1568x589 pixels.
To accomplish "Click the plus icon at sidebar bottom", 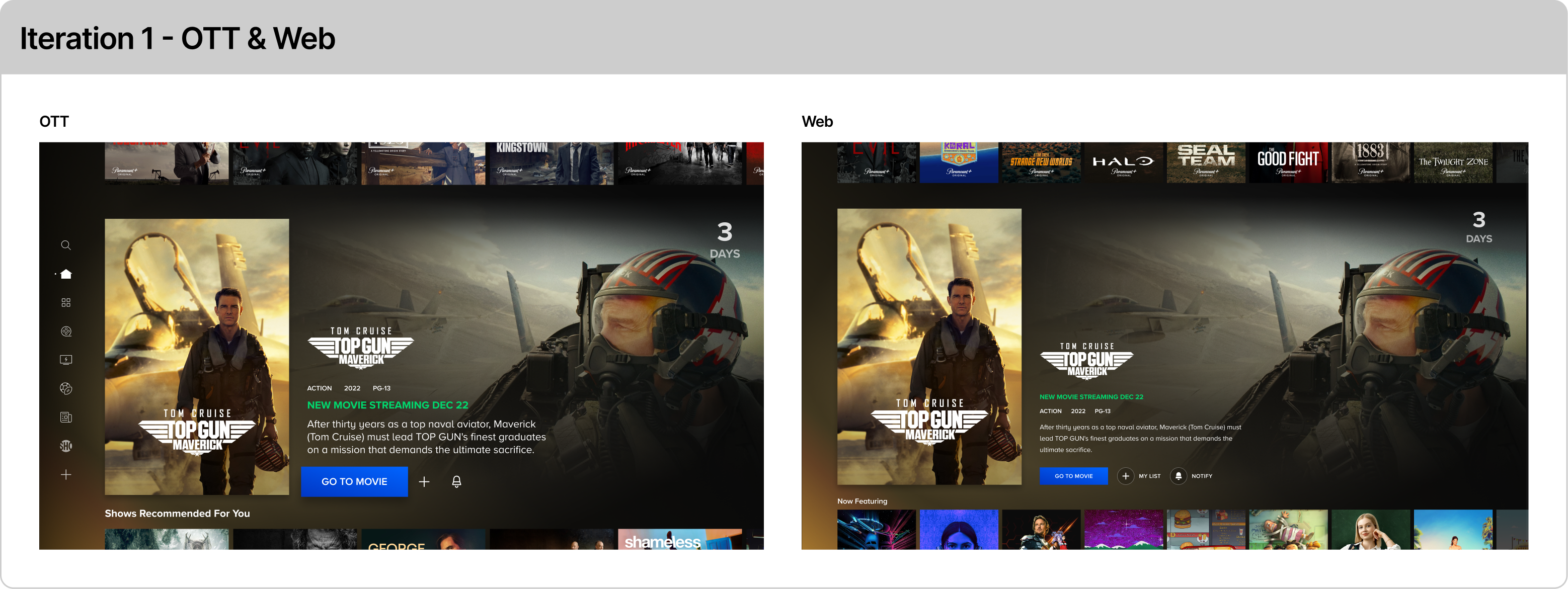I will [66, 475].
